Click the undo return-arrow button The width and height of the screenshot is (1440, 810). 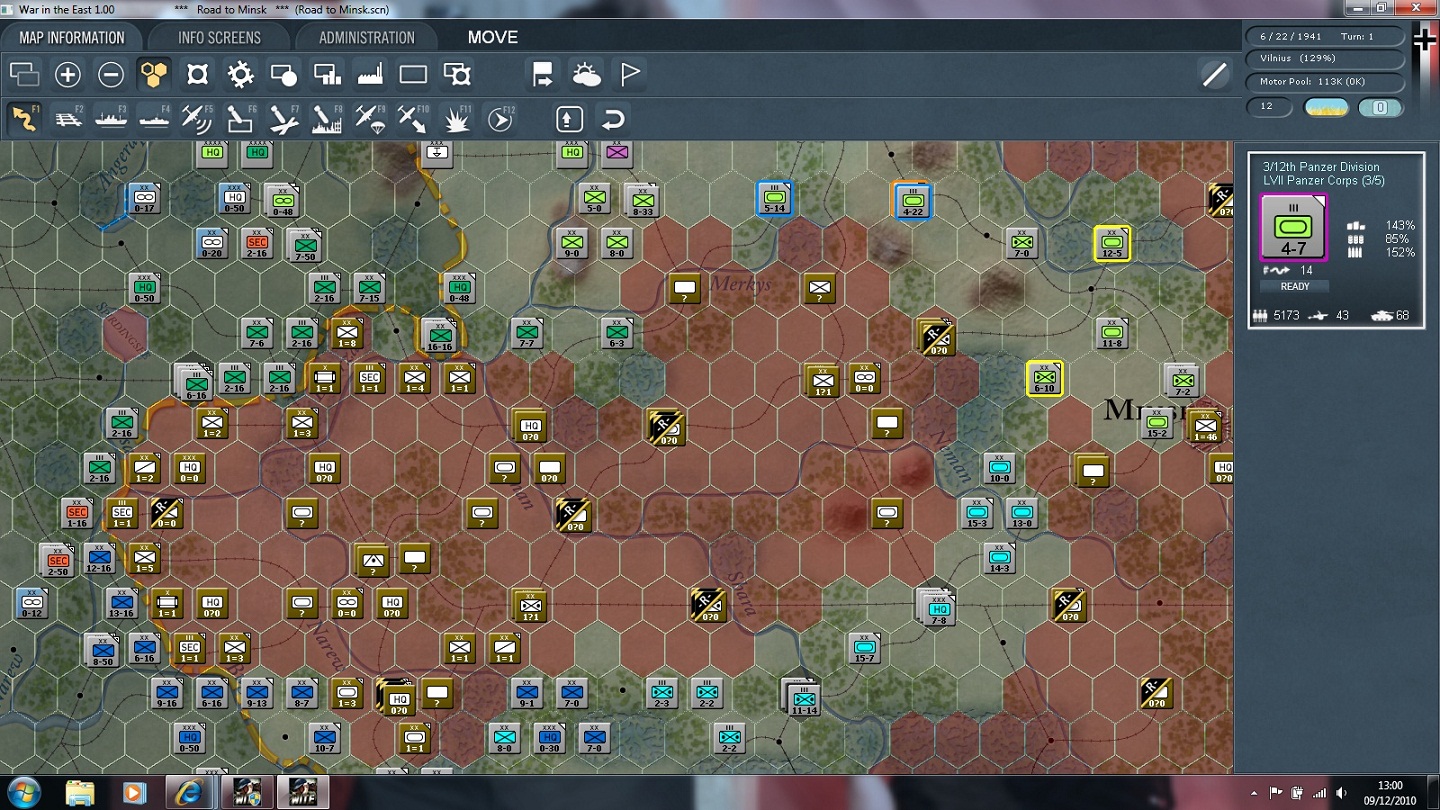tap(612, 119)
